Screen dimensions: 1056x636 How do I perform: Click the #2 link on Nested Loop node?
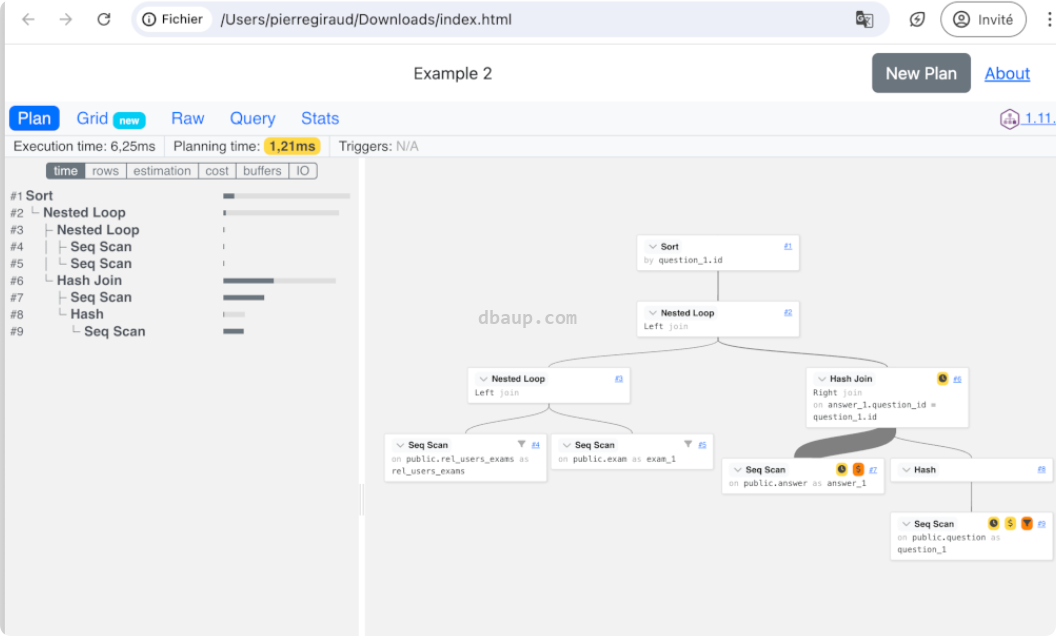787,313
